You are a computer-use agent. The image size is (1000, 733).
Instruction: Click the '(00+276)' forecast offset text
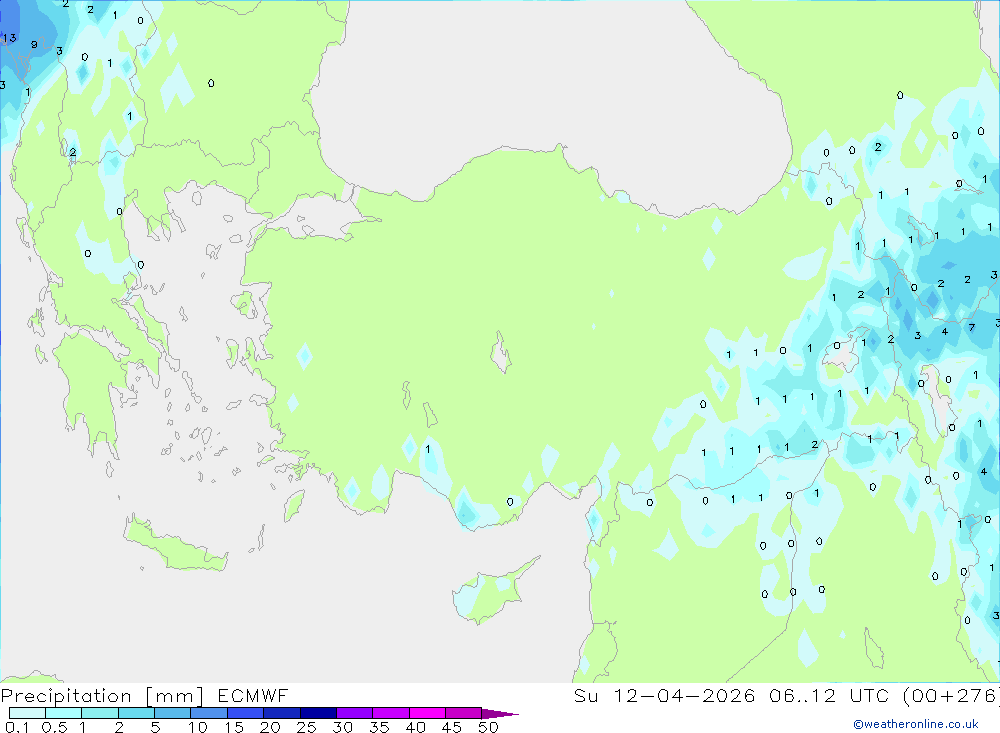point(951,695)
